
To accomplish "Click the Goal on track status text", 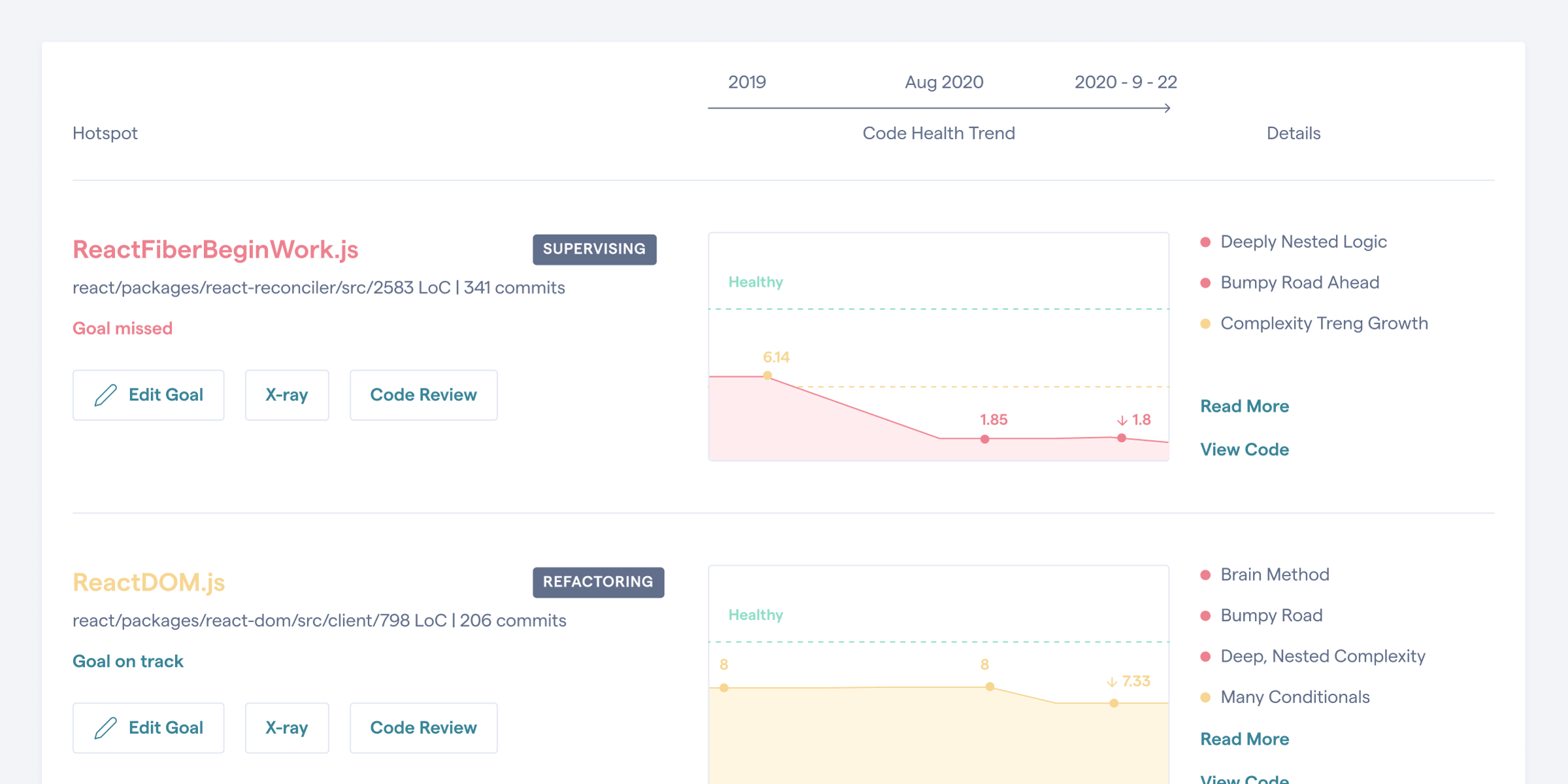I will 127,661.
